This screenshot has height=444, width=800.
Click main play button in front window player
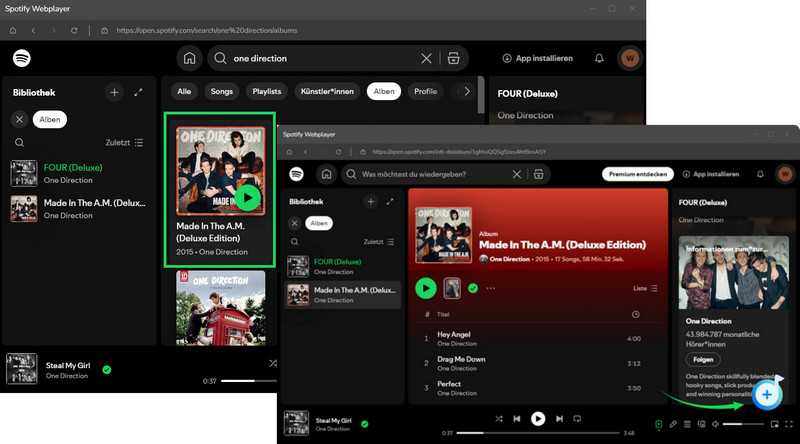pyautogui.click(x=538, y=418)
